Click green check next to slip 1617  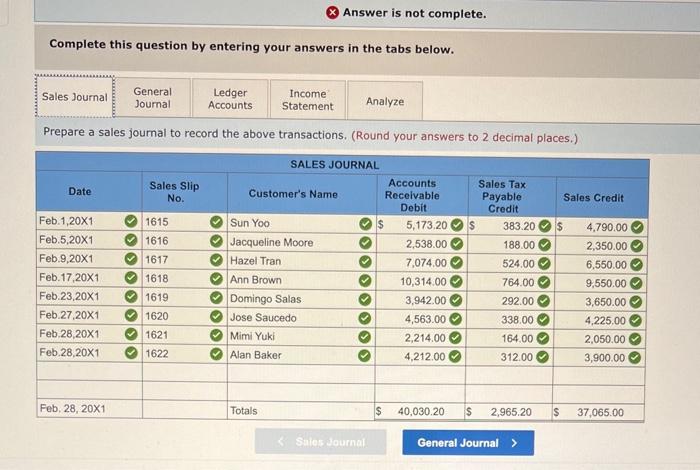click(x=217, y=260)
